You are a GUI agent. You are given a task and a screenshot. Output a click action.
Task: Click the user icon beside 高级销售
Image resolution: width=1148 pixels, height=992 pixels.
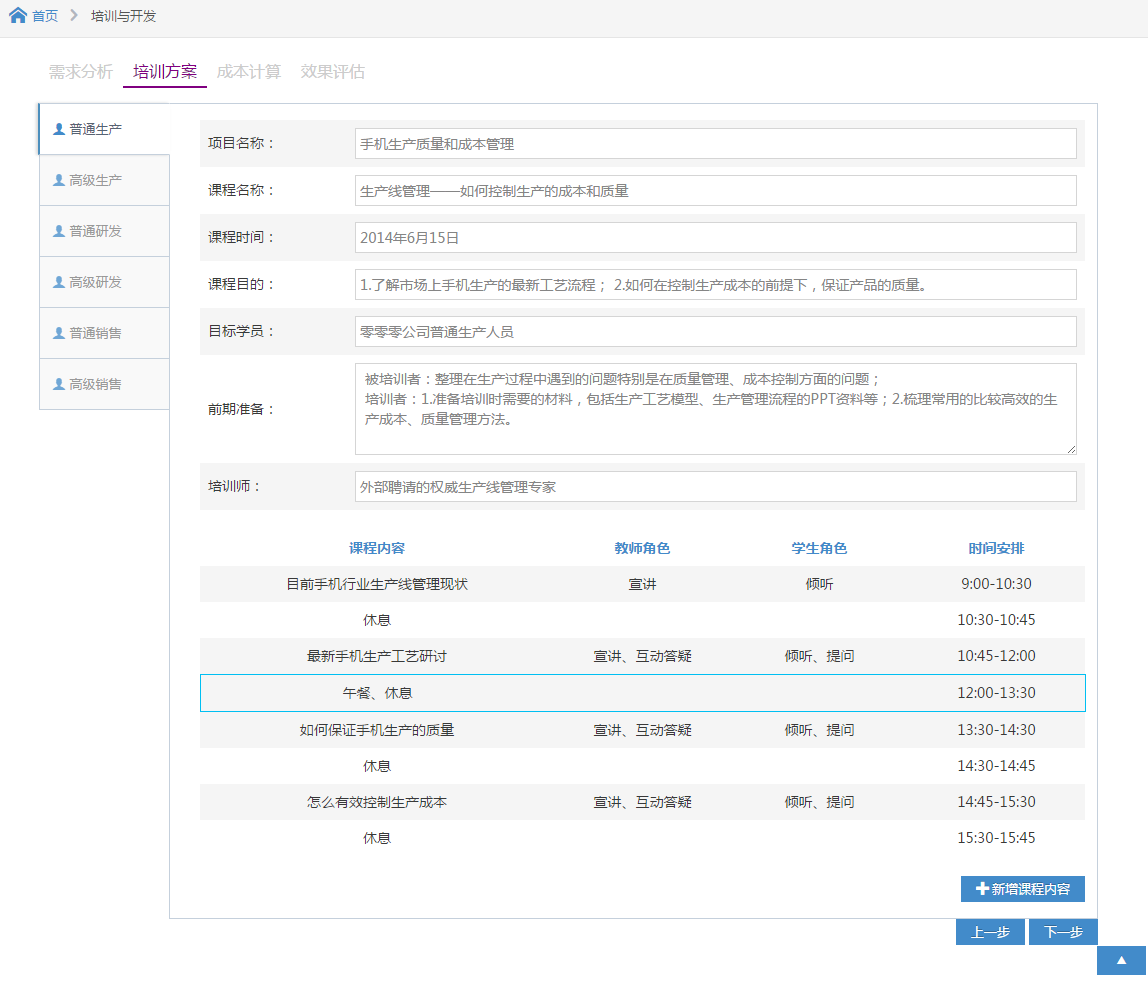coord(59,384)
